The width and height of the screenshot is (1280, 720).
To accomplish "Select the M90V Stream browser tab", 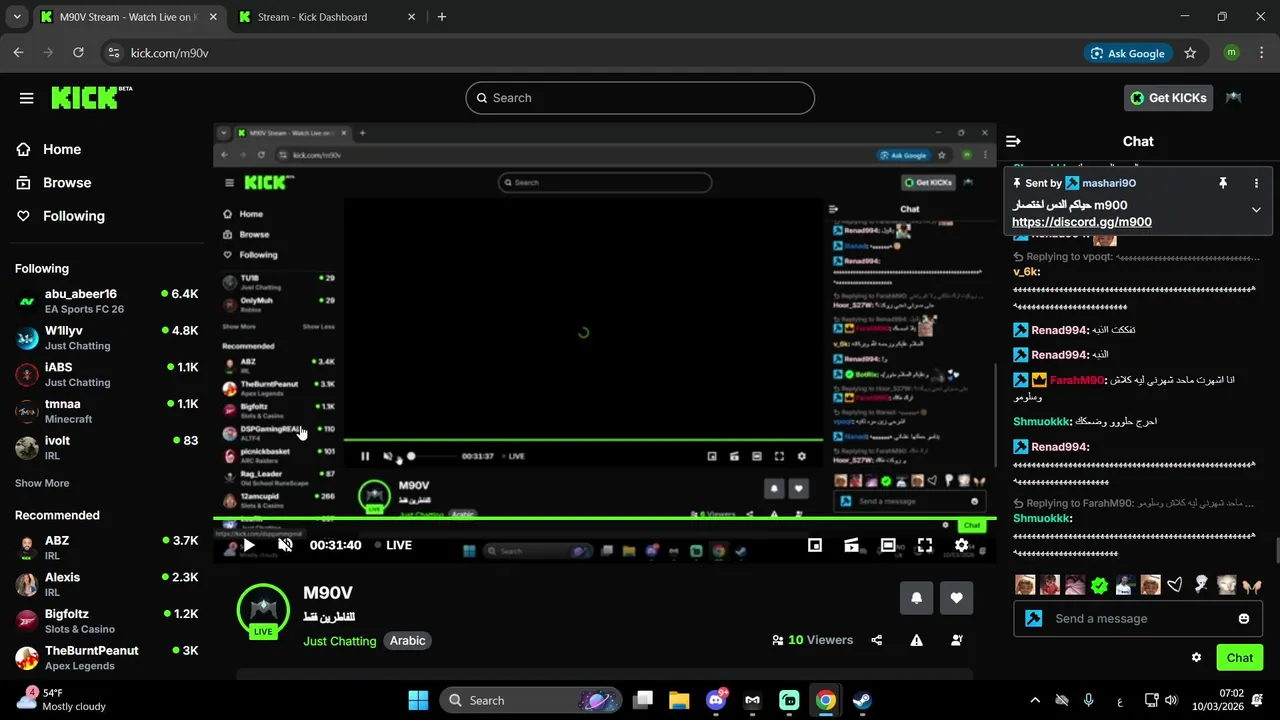I will point(128,17).
